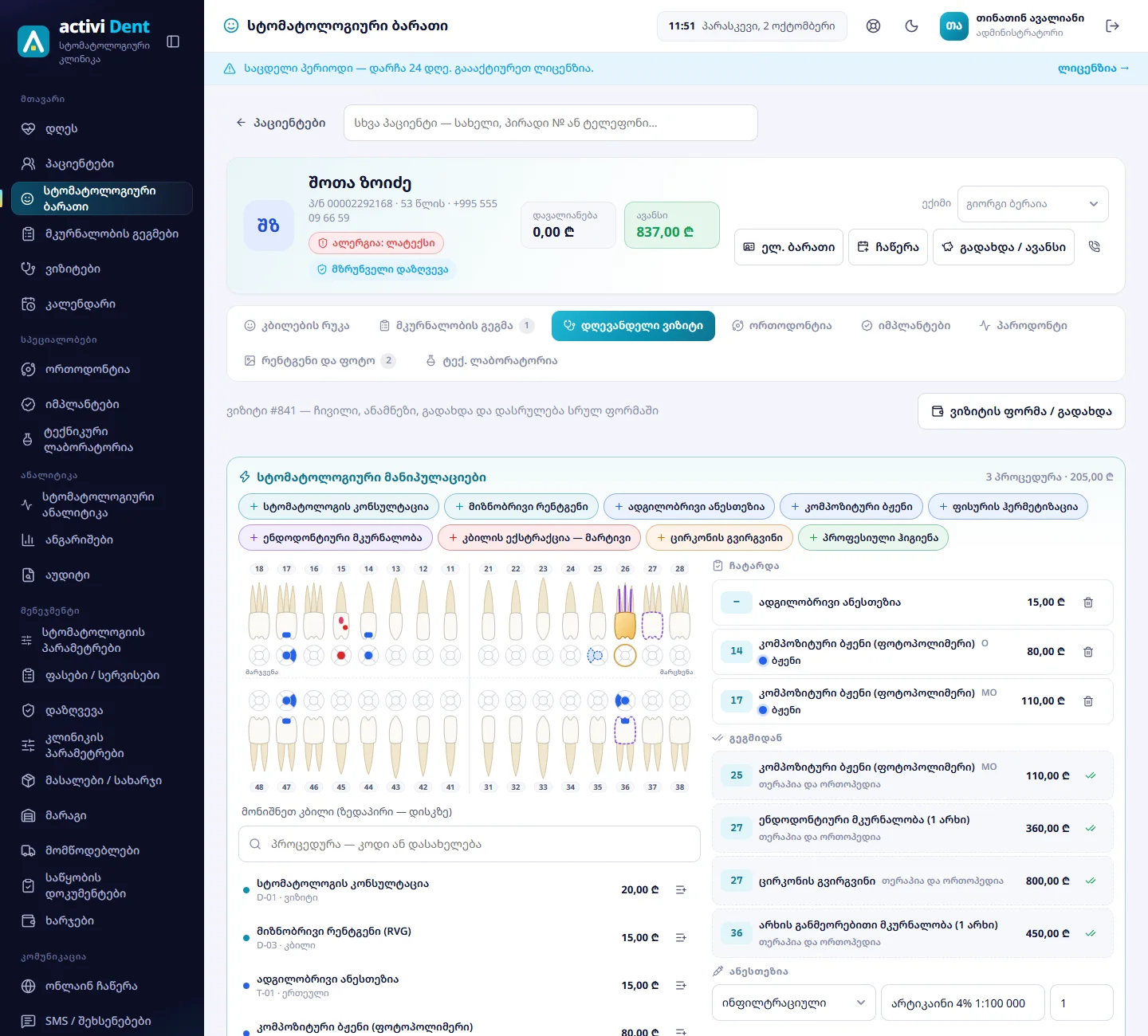Confirm the 800,00 ₾ ცირკონის გვირგვინი plan item
1148x1036 pixels.
[1091, 881]
